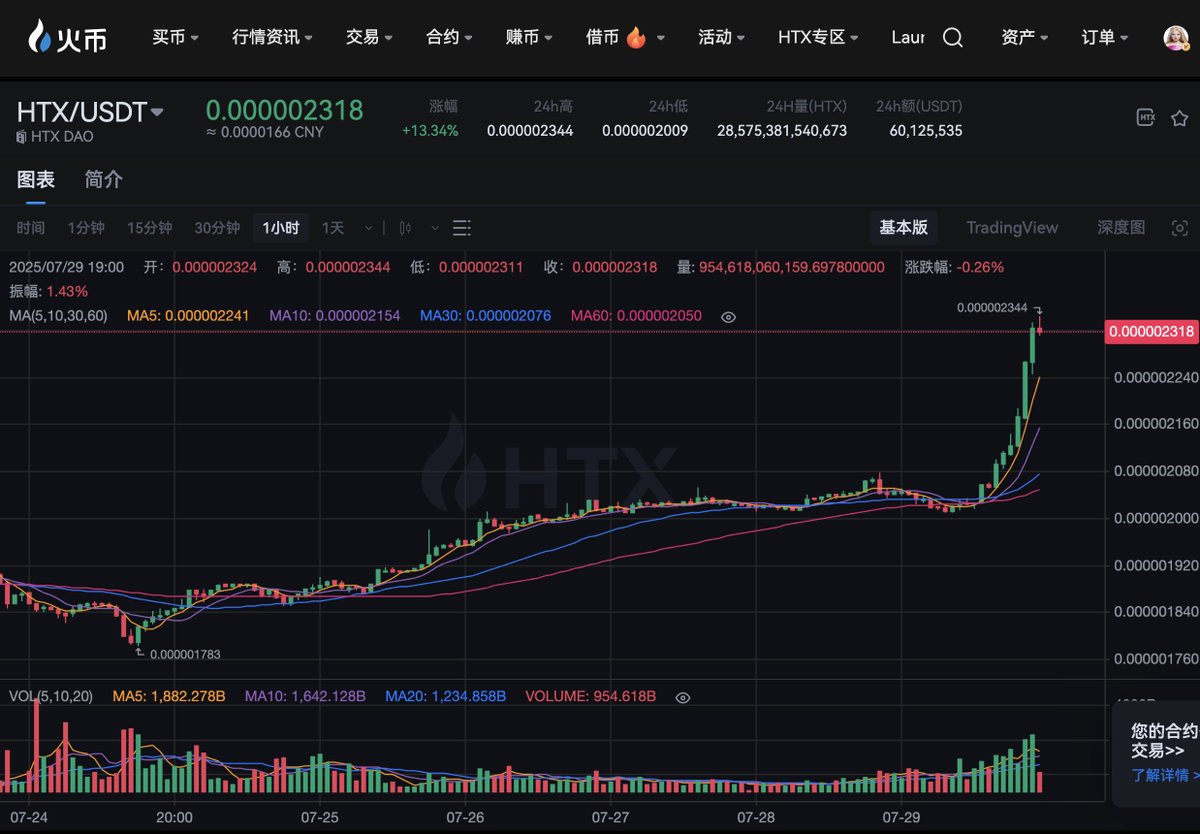The width and height of the screenshot is (1200, 834).
Task: Expand the 买币 dropdown menu
Action: tap(175, 37)
